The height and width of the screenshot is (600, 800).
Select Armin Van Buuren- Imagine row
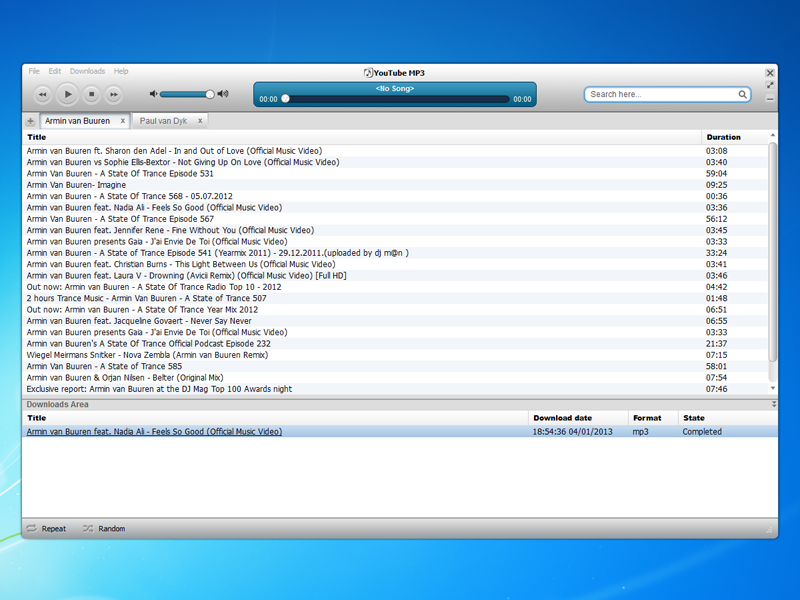[395, 185]
